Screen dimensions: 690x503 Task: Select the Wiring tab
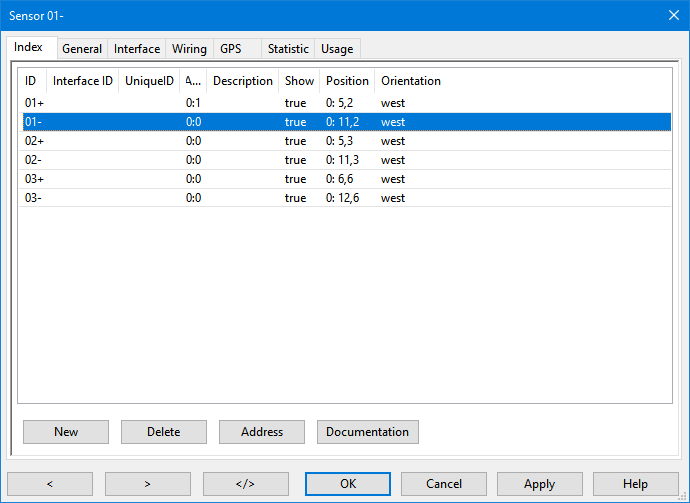point(189,48)
